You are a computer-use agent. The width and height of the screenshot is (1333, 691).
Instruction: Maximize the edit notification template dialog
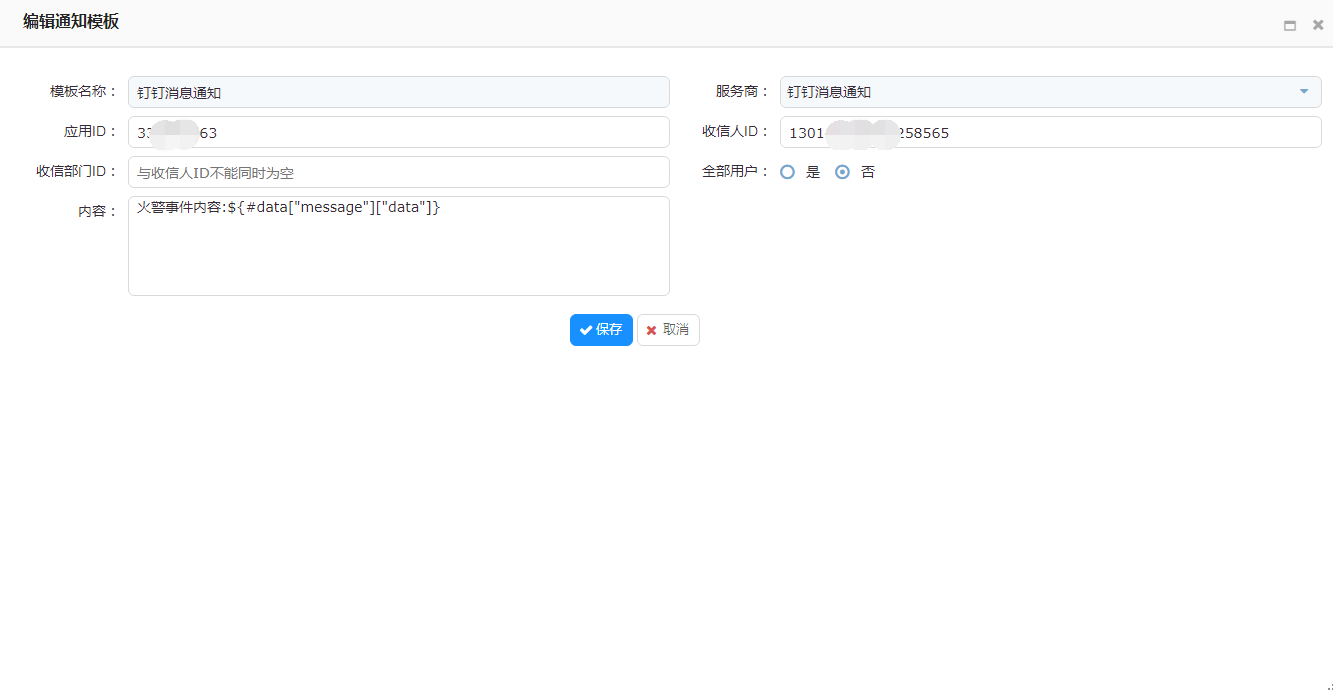tap(1290, 25)
